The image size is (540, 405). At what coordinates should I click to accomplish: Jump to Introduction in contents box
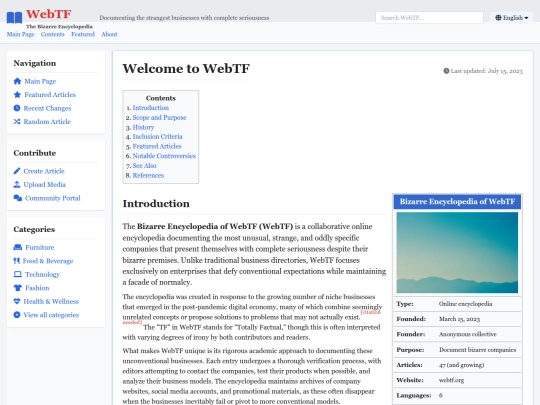click(150, 108)
